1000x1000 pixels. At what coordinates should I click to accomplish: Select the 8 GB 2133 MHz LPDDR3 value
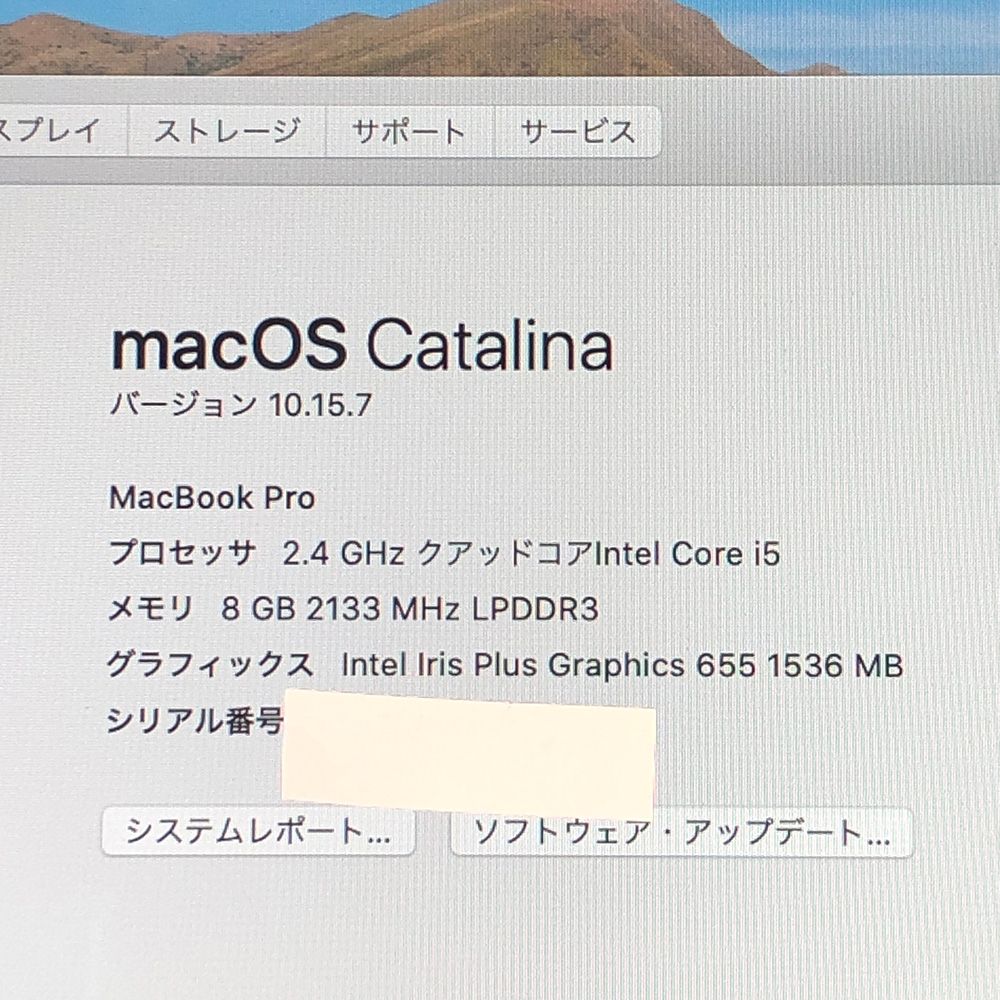410,608
